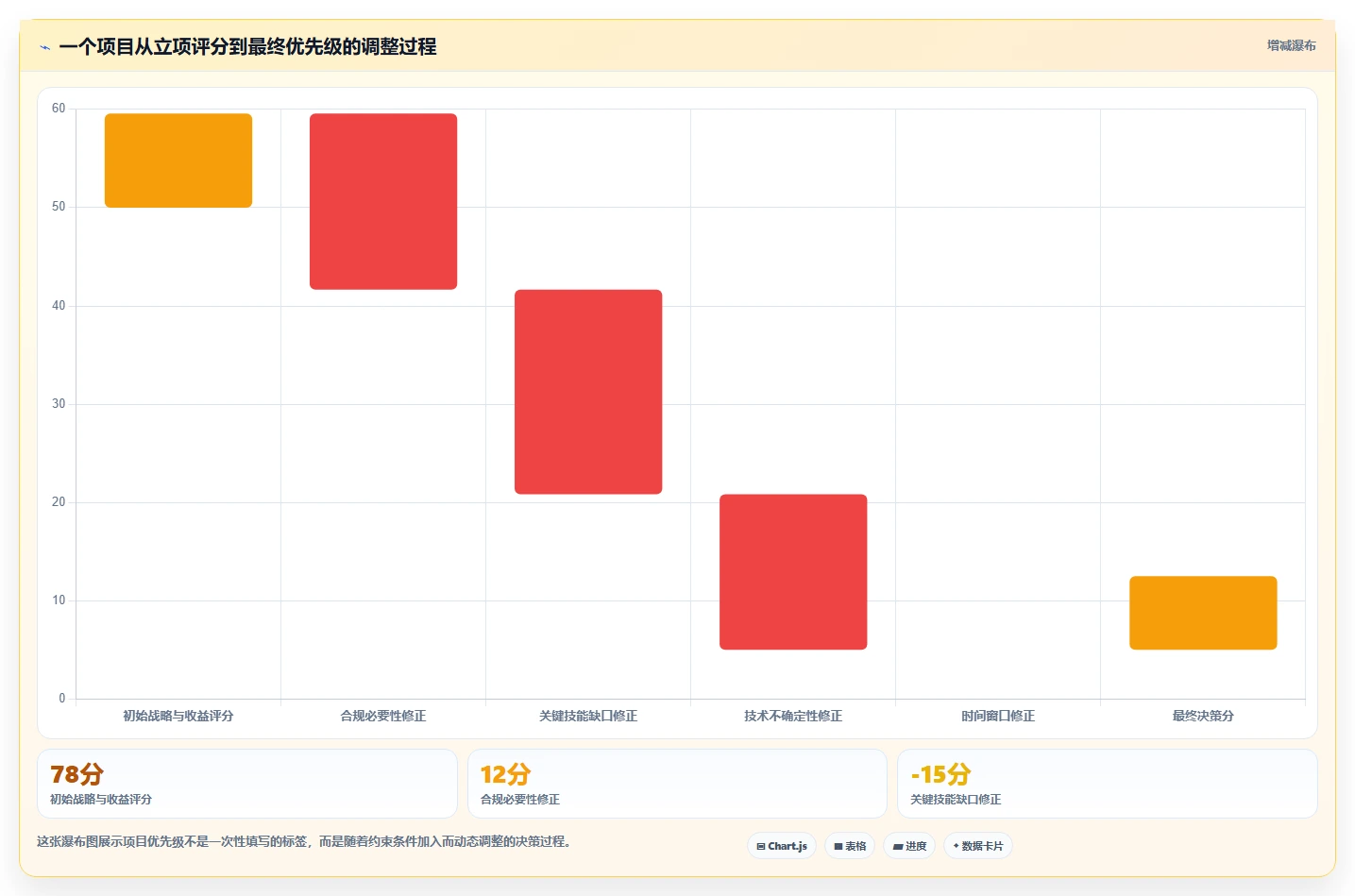This screenshot has height=896, width=1355.
Task: Click the -15分 关键技能缺口修正 card
Action: [x=1107, y=784]
